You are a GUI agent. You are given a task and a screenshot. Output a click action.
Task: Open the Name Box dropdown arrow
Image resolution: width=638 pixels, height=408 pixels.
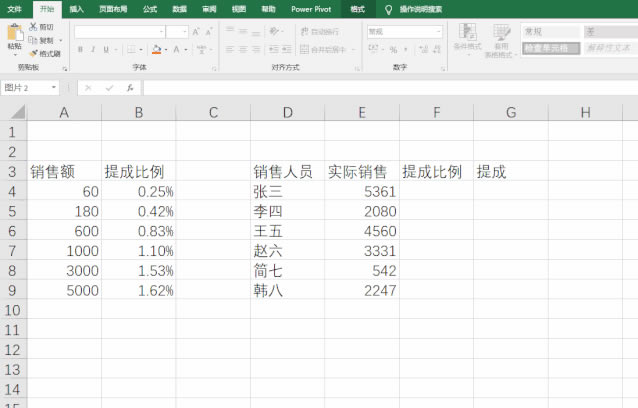point(53,87)
